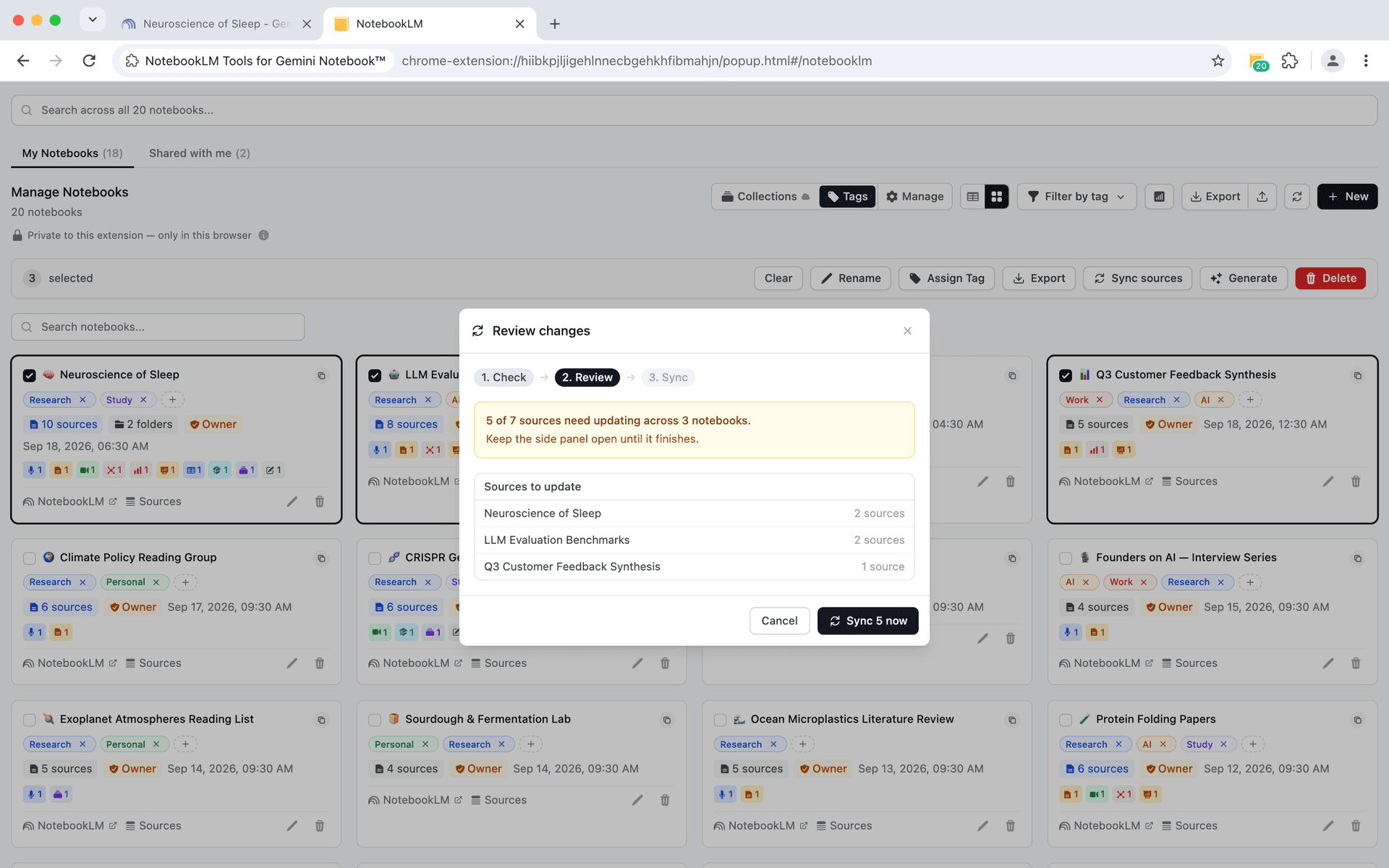Copy icon on Q3 Customer Feedback Synthesis card
The width and height of the screenshot is (1389, 868).
tap(1358, 375)
